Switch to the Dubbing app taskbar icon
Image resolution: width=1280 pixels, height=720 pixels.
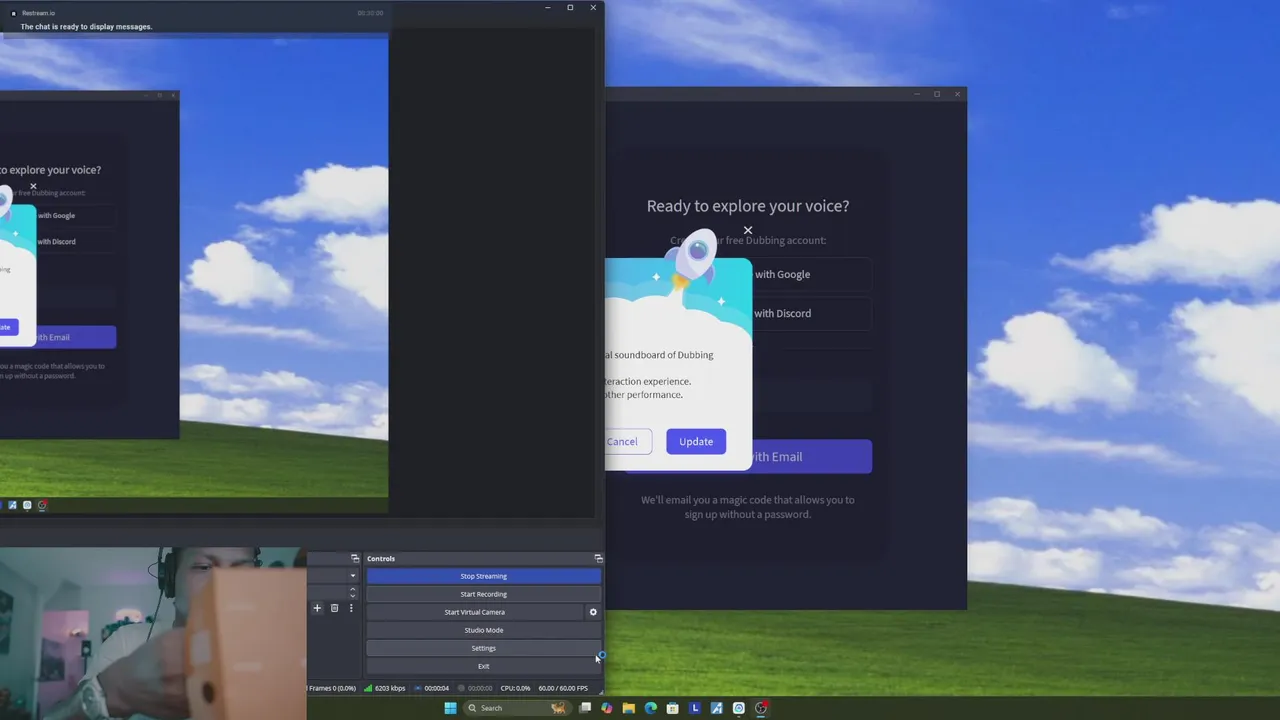(x=739, y=708)
